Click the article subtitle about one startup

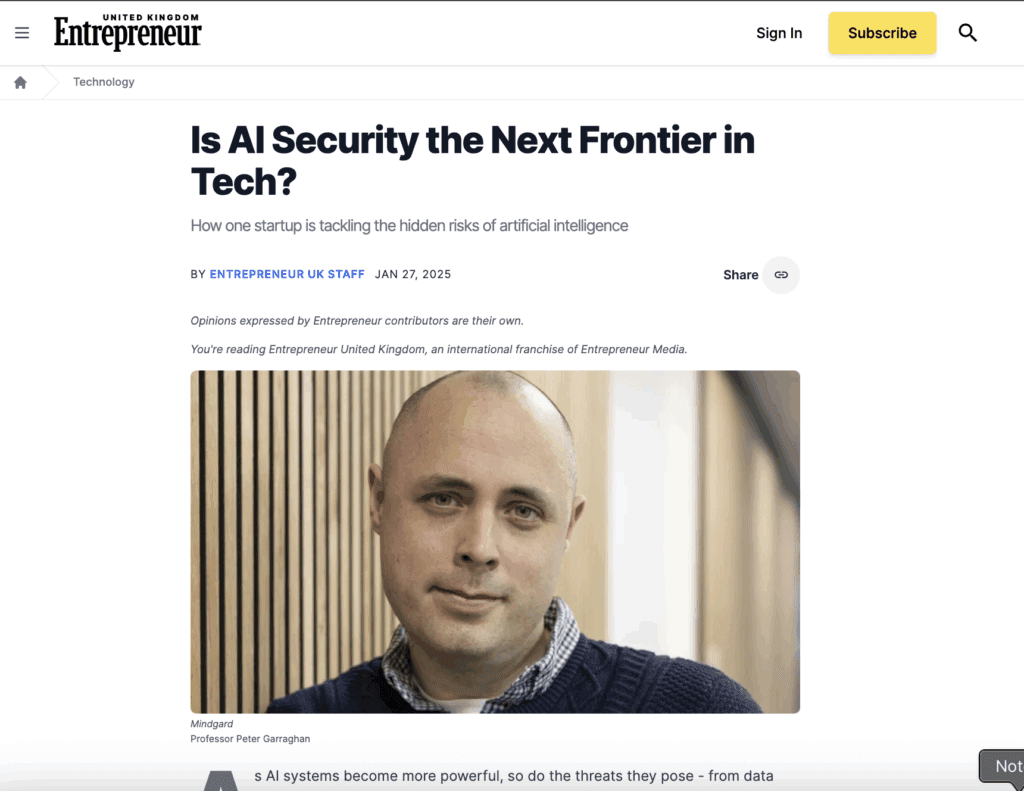(409, 226)
